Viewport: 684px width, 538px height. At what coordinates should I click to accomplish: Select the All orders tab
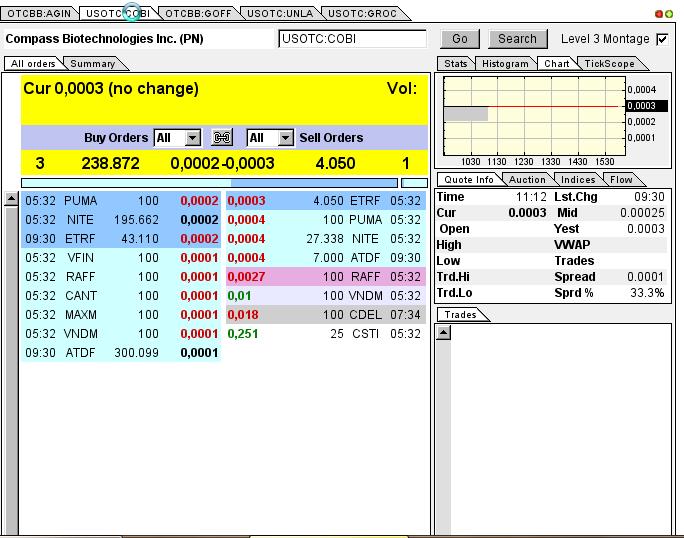(33, 64)
